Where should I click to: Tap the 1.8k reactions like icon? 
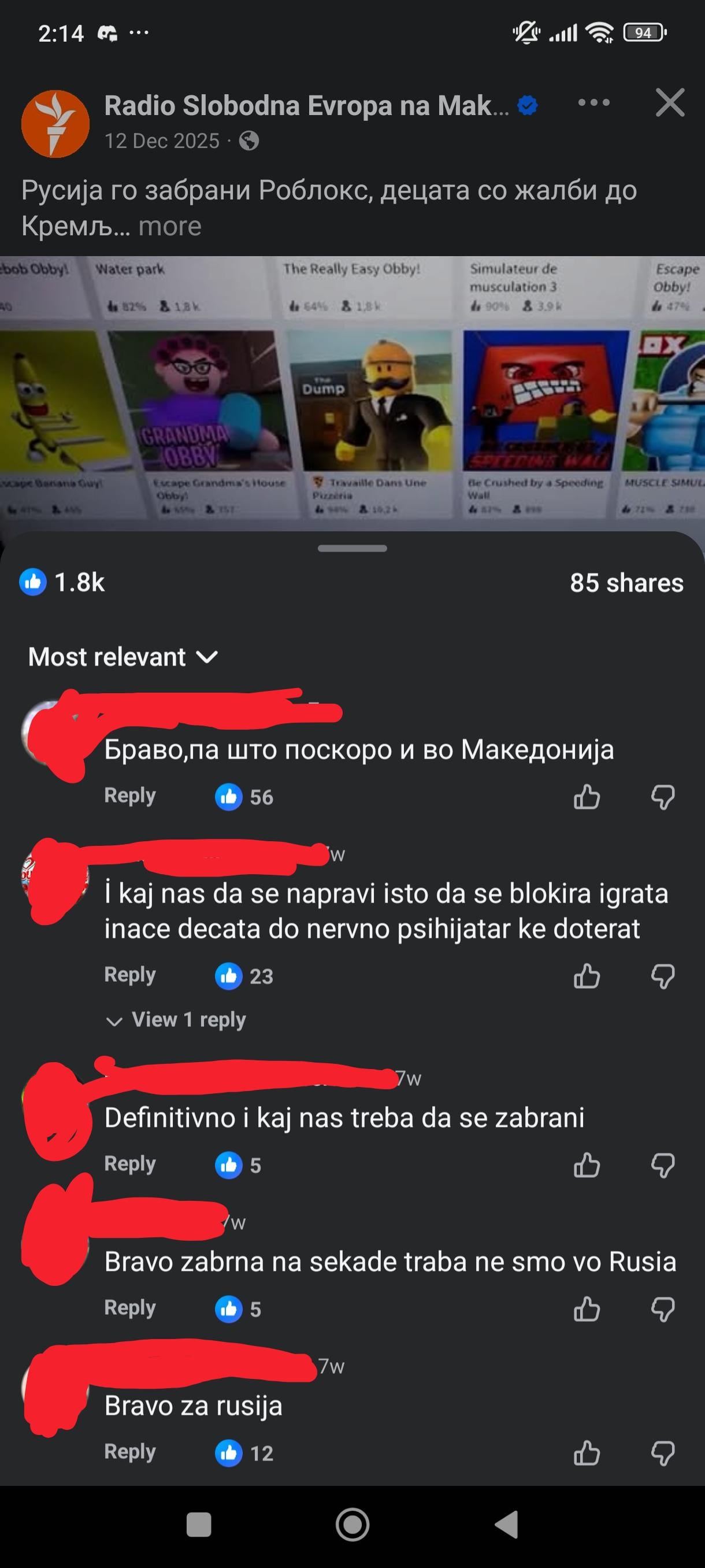point(33,582)
